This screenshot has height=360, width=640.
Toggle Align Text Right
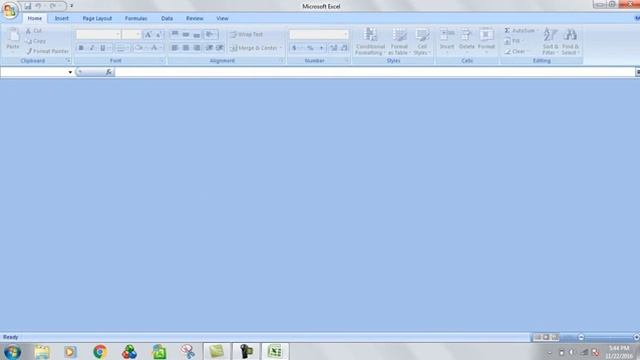197,48
